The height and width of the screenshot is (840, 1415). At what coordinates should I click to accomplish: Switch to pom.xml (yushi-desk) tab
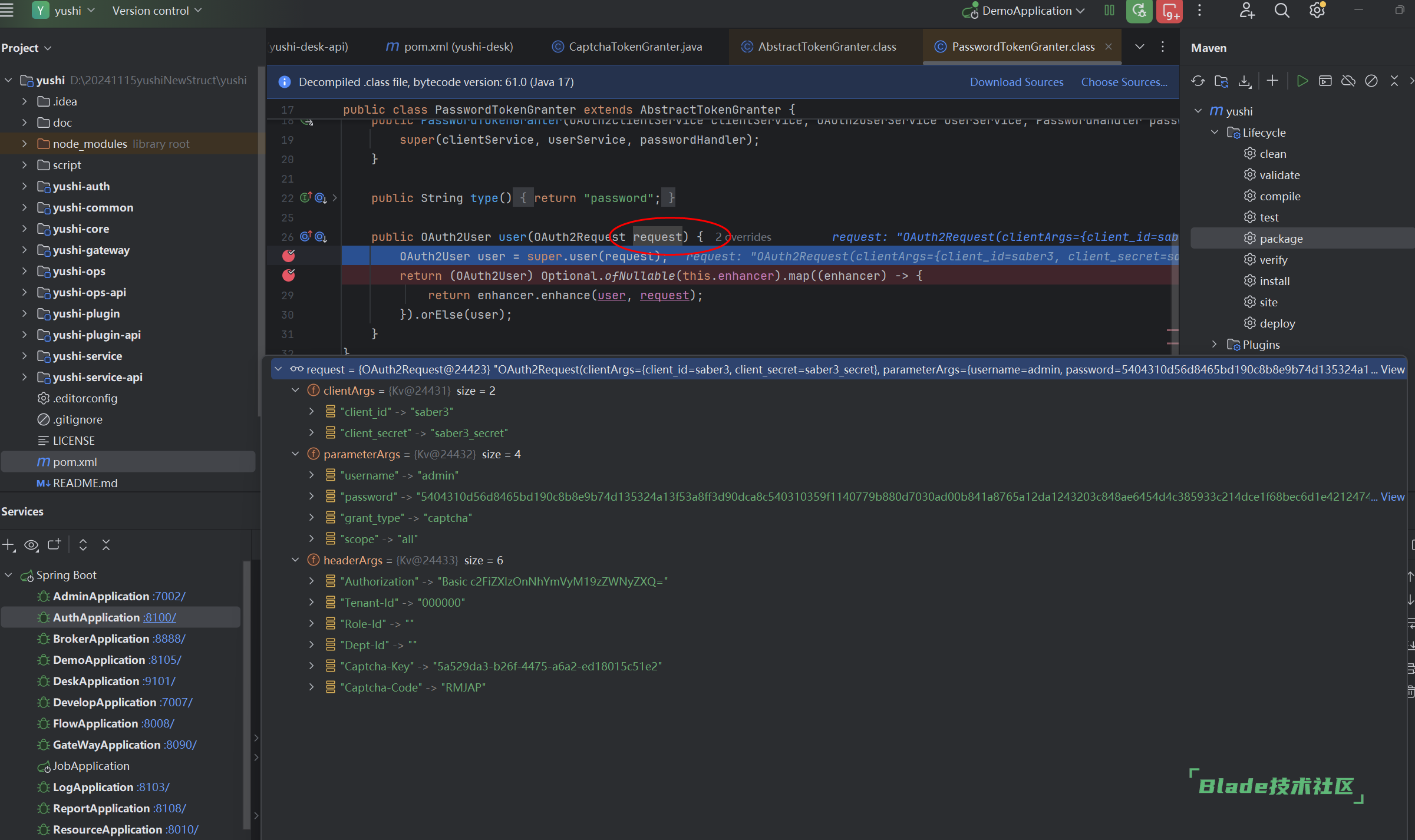pos(450,47)
